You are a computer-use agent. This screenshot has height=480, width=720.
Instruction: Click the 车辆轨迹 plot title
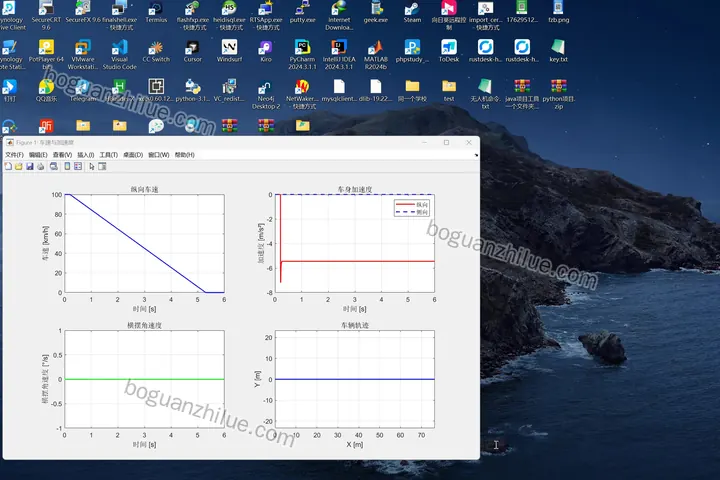point(354,325)
